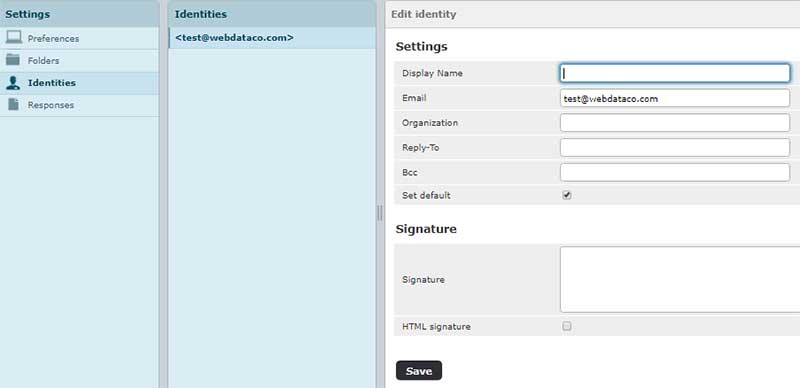Click inside the Signature text area
The width and height of the screenshot is (800, 388).
(680, 279)
